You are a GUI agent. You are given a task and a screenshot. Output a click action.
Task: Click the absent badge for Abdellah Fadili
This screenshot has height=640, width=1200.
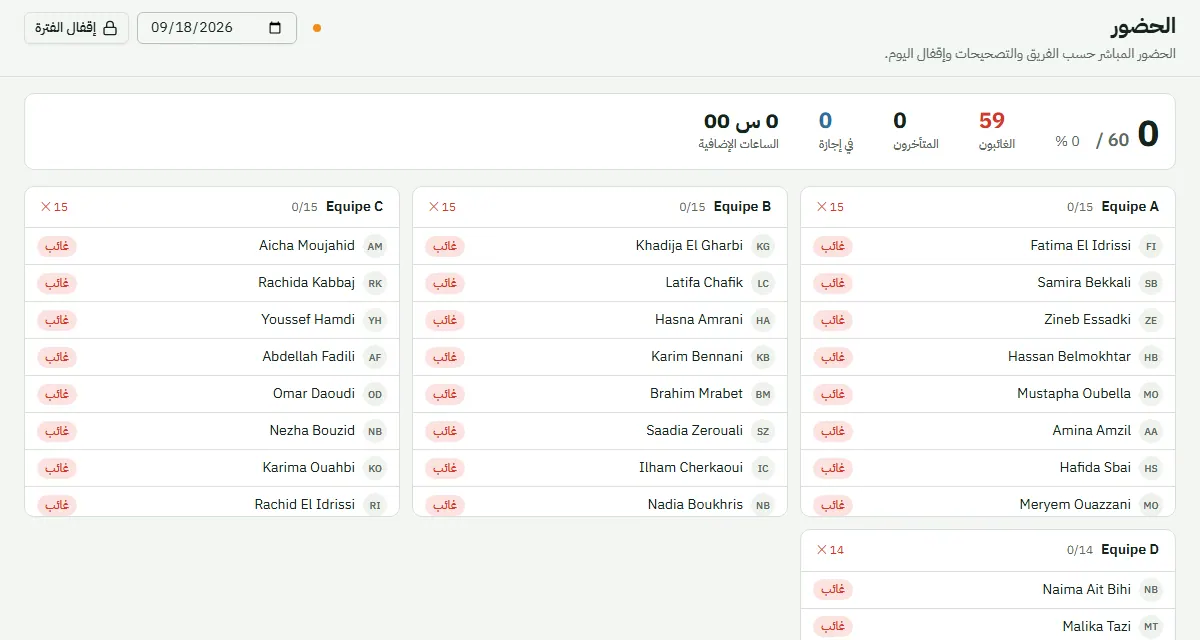[57, 357]
